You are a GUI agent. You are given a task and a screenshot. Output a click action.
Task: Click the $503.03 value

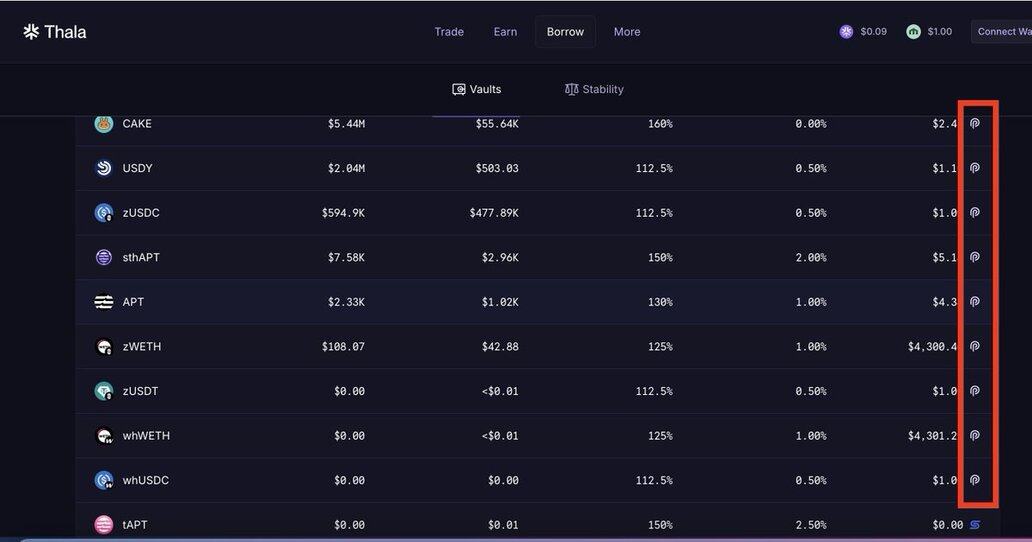[x=497, y=168]
